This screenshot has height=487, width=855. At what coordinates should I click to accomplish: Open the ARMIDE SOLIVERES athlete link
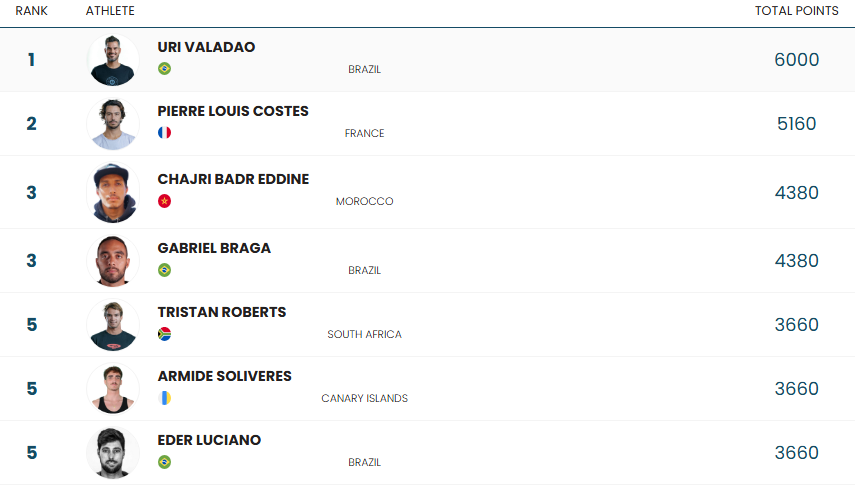(224, 376)
